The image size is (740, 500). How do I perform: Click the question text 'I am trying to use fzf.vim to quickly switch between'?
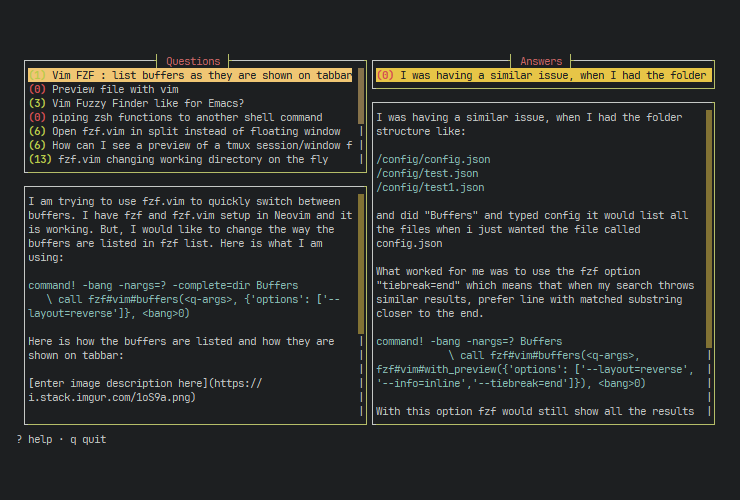click(x=184, y=202)
